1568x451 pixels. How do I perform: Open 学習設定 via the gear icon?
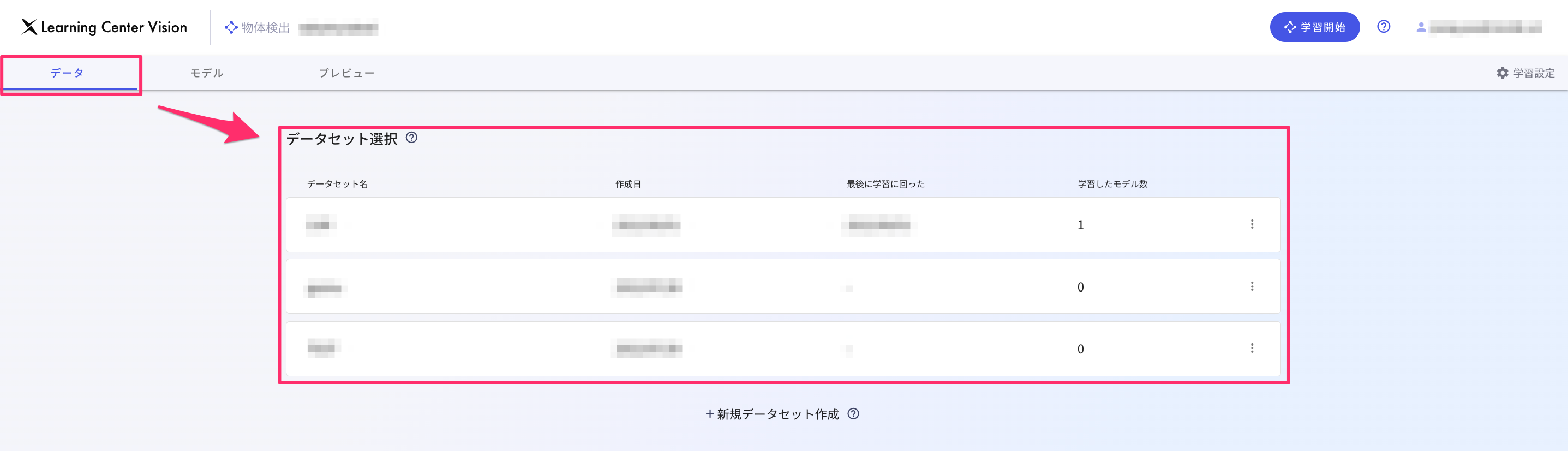(1503, 73)
